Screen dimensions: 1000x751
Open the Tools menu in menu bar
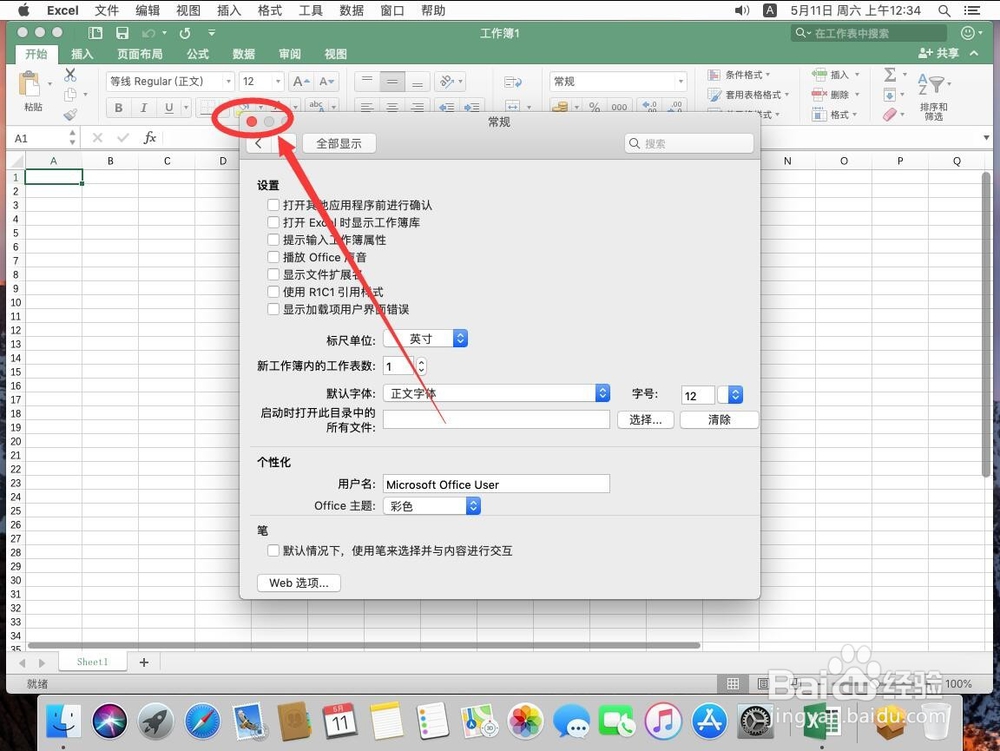(x=311, y=11)
